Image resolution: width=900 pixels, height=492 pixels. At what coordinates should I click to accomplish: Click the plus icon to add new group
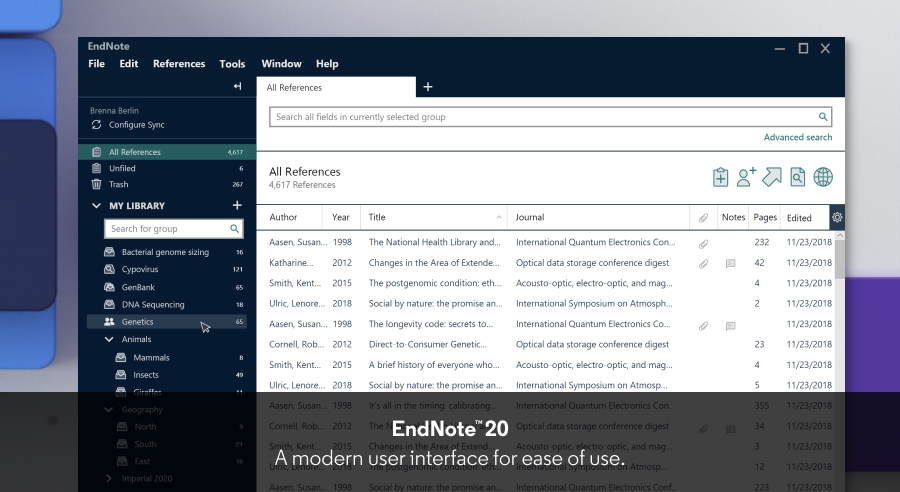[237, 205]
